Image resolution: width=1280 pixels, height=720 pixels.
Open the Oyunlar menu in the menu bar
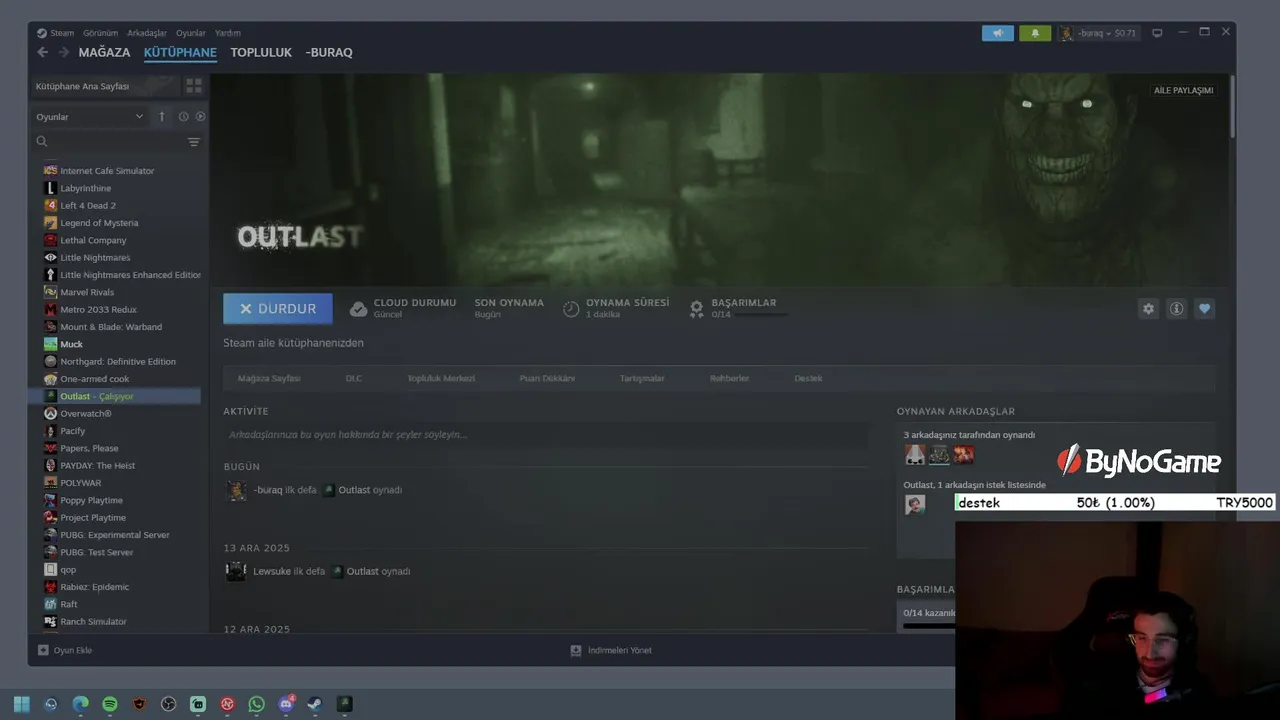point(191,33)
